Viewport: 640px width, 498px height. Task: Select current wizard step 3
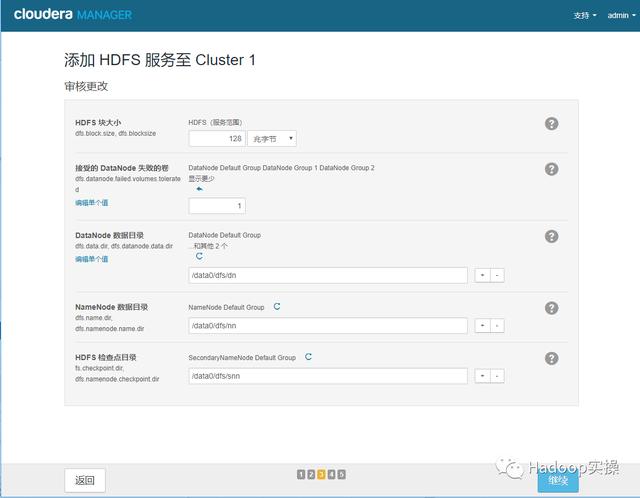click(321, 474)
